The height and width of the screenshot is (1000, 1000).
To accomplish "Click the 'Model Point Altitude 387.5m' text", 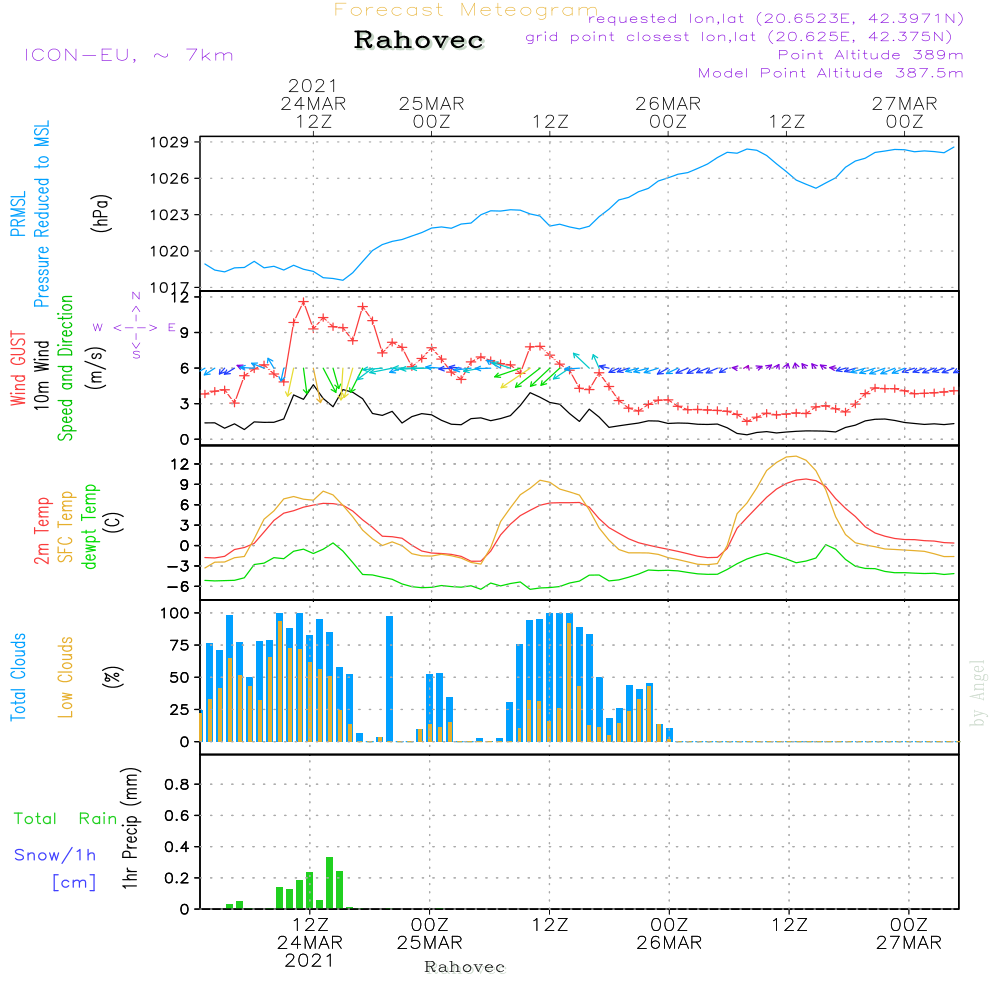I will pyautogui.click(x=830, y=73).
